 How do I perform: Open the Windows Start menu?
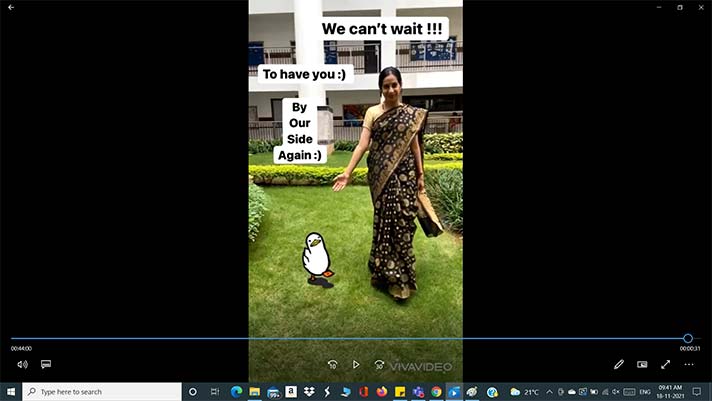11,392
